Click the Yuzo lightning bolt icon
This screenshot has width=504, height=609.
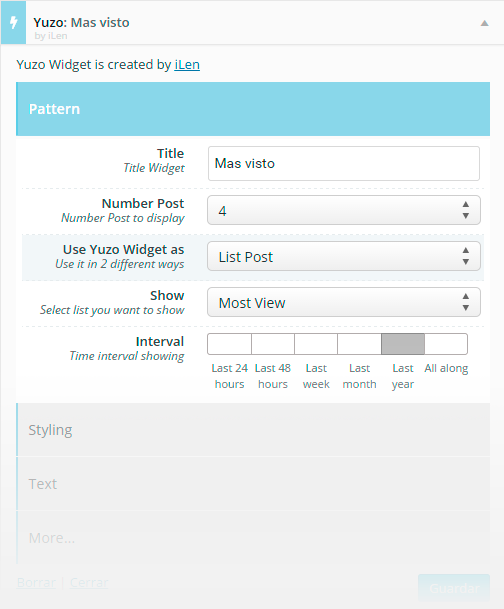[14, 23]
